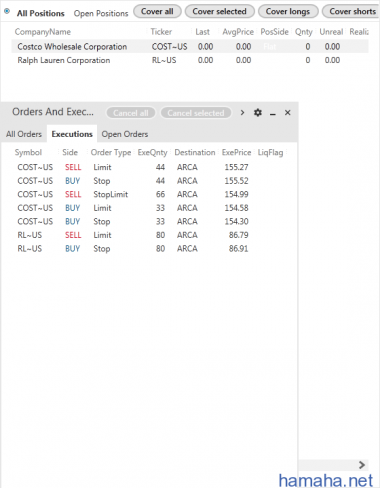Open the Orders And Executions settings gear
The height and width of the screenshot is (488, 380).
coord(258,113)
